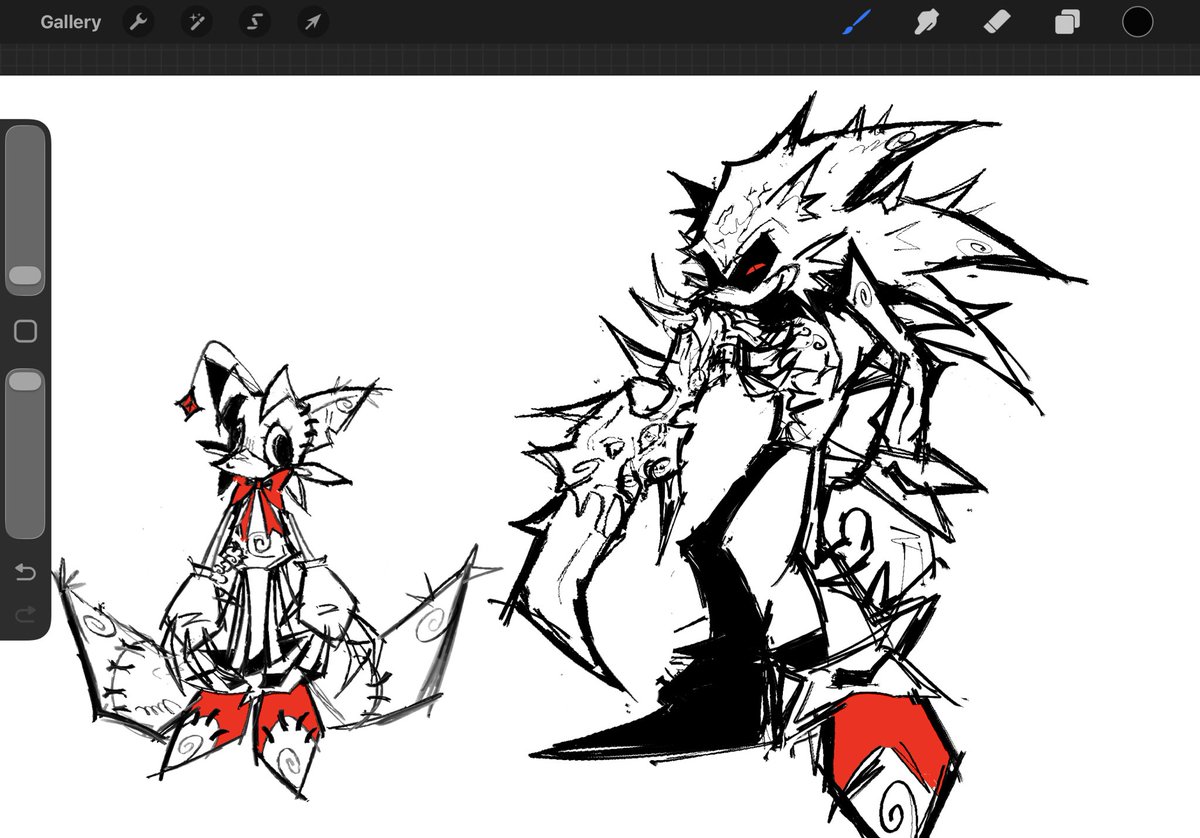1200x838 pixels.
Task: Open the black color picker swatch
Action: 1137,22
